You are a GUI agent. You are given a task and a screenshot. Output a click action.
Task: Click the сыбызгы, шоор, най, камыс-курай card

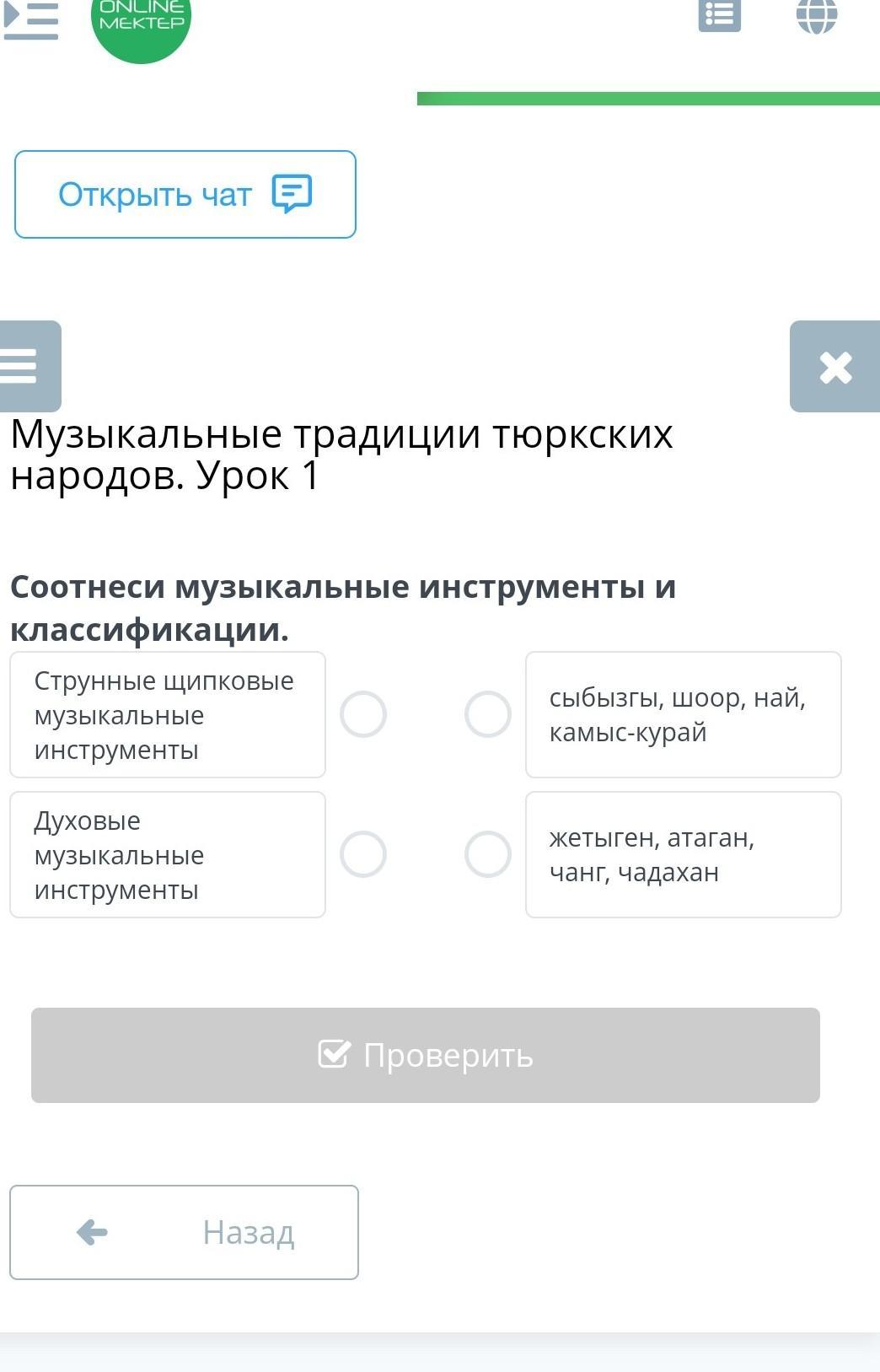pos(683,714)
